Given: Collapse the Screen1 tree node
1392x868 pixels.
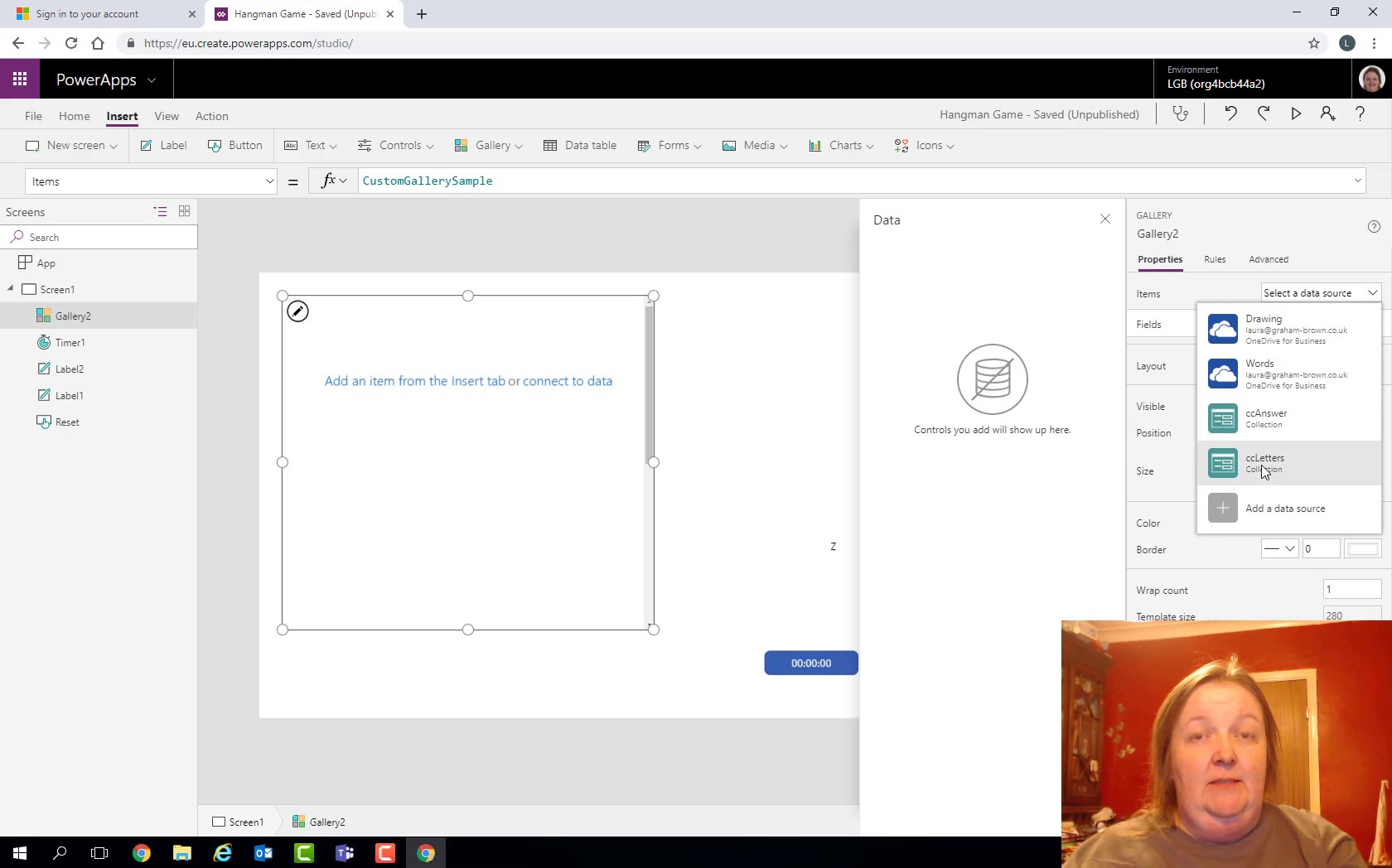Looking at the screenshot, I should pos(11,289).
